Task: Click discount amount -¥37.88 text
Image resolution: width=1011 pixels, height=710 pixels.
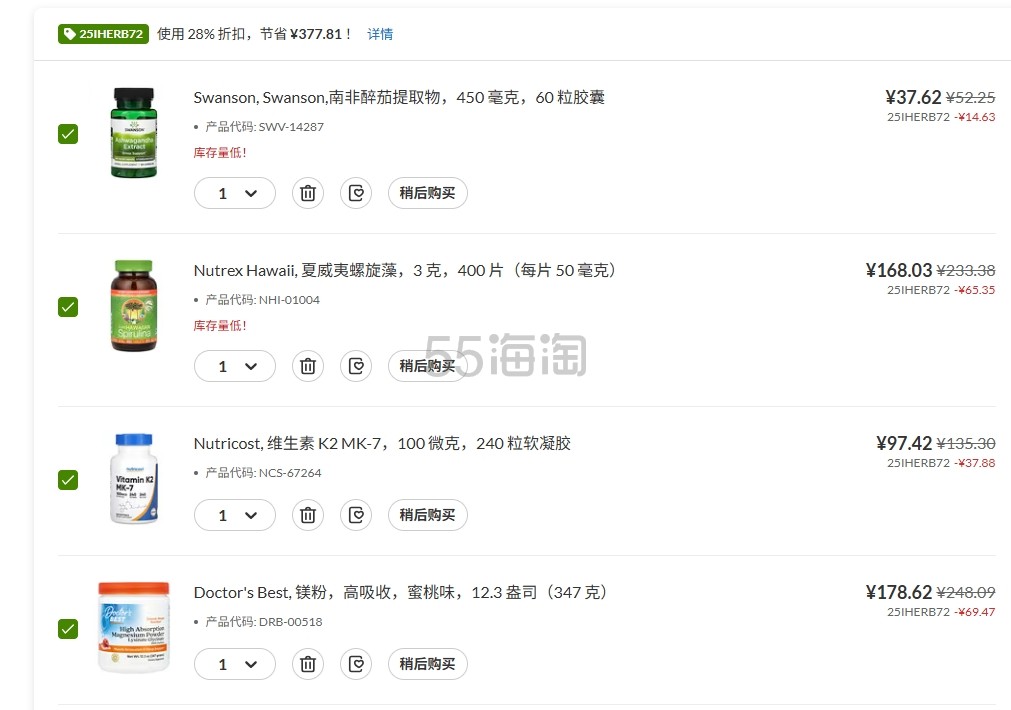Action: click(x=975, y=463)
